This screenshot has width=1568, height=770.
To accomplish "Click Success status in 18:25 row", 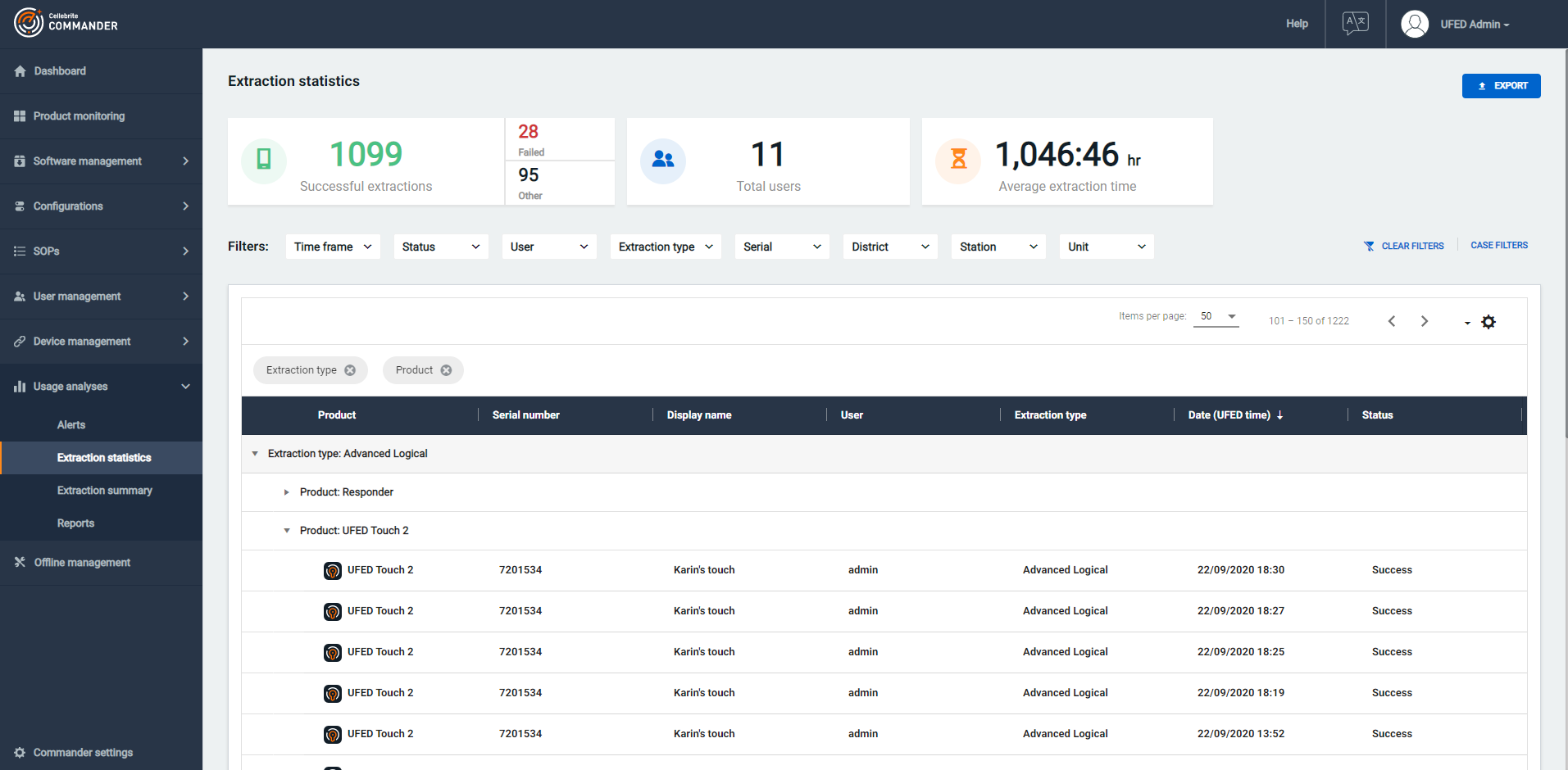I will click(1392, 652).
